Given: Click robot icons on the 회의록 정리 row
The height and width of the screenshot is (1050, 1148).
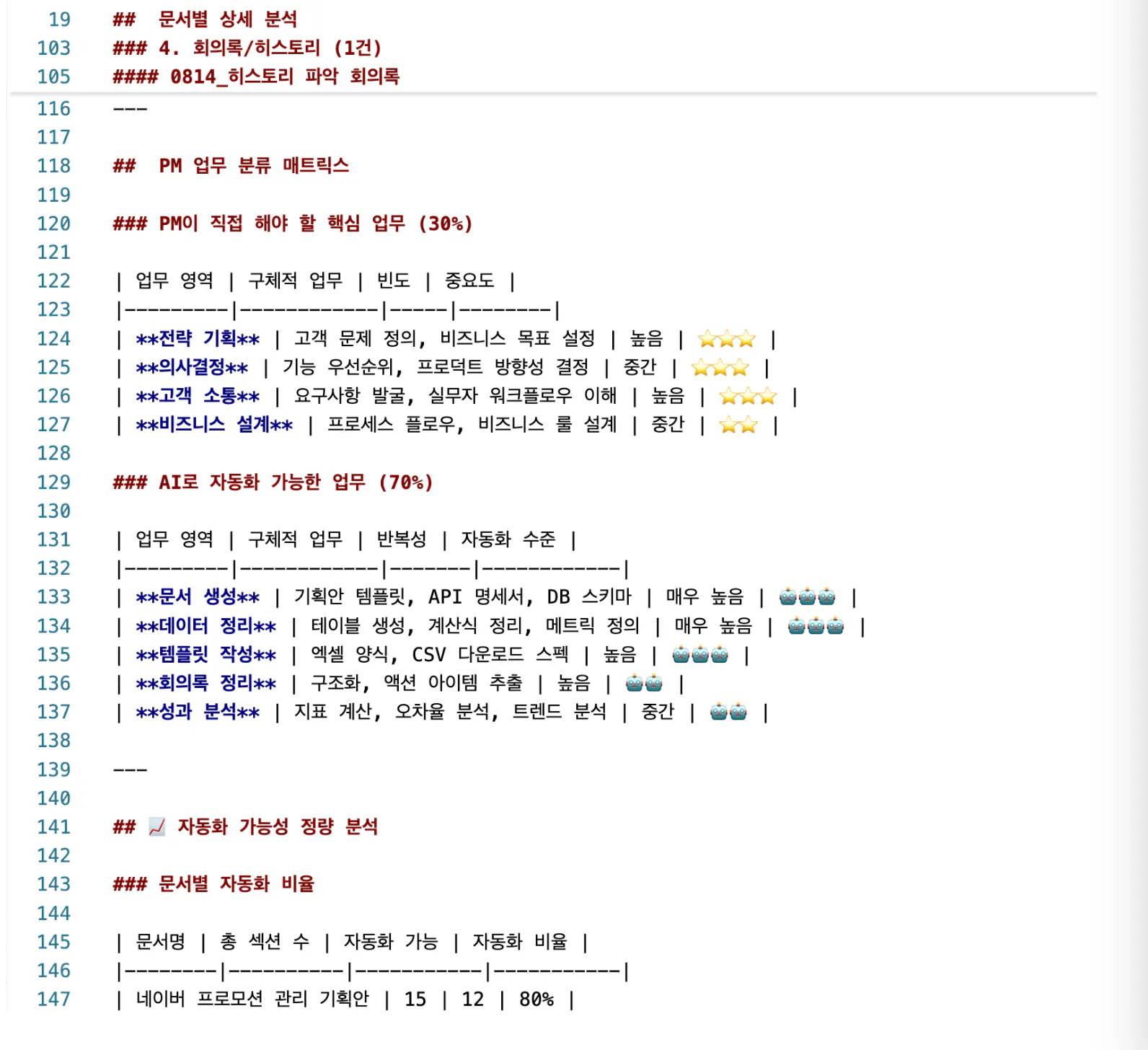Looking at the screenshot, I should [x=644, y=684].
